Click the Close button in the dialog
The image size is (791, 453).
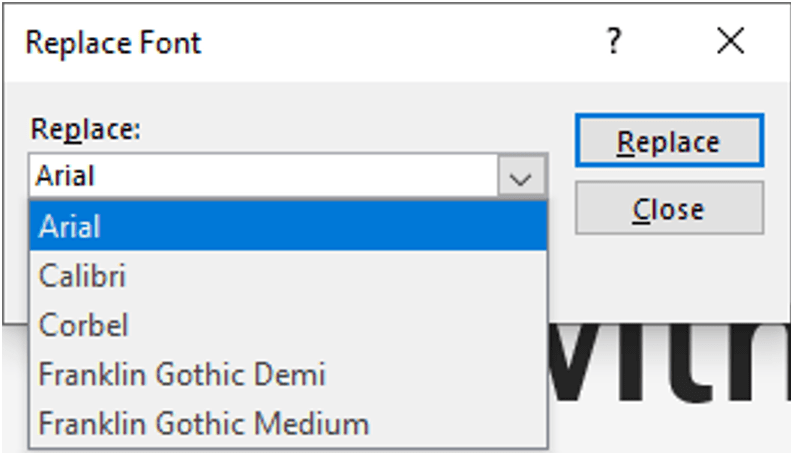(668, 209)
